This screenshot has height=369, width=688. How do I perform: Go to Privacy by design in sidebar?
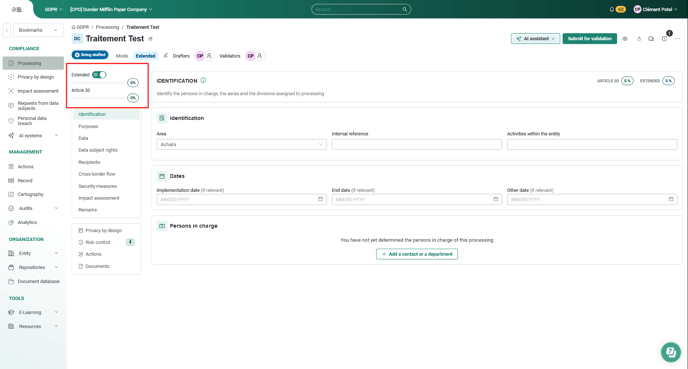click(36, 77)
